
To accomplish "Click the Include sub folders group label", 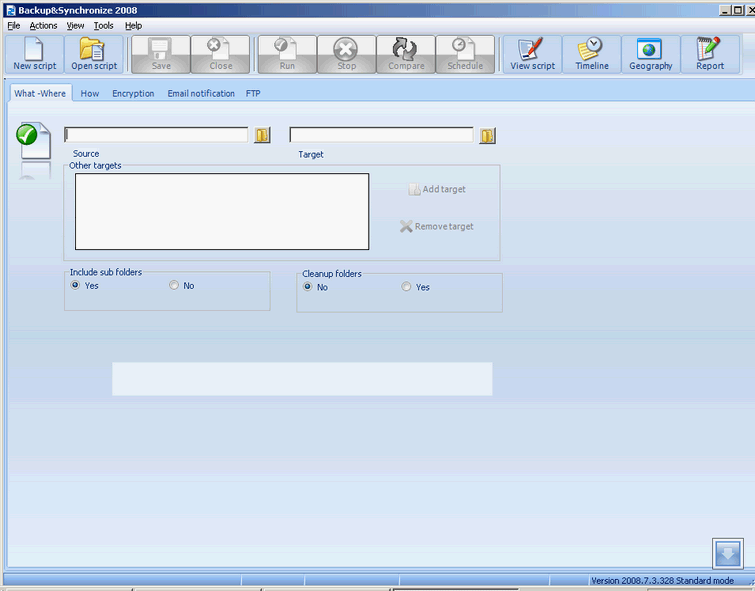I will tap(106, 272).
